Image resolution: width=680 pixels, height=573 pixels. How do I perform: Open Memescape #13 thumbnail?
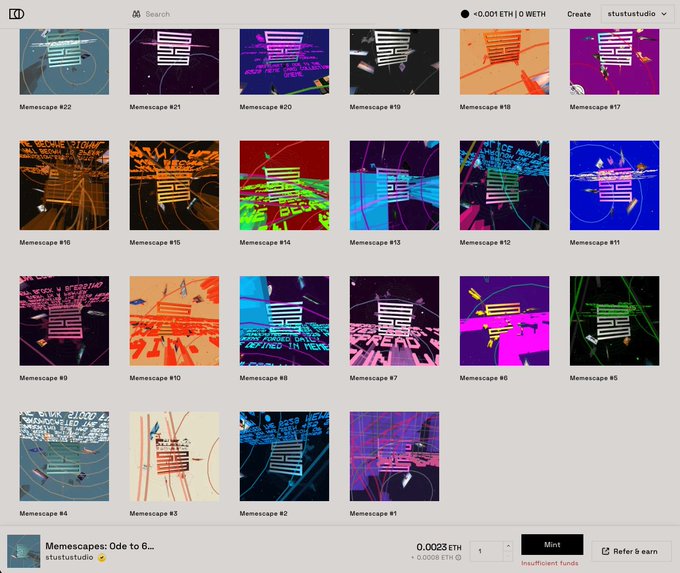click(x=395, y=185)
